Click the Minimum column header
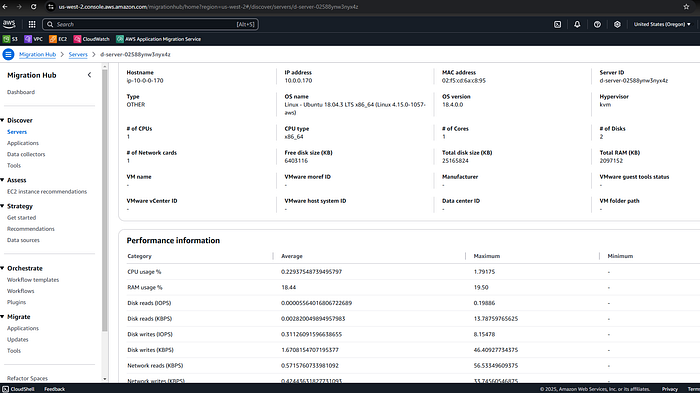The image size is (700, 393). pos(620,256)
